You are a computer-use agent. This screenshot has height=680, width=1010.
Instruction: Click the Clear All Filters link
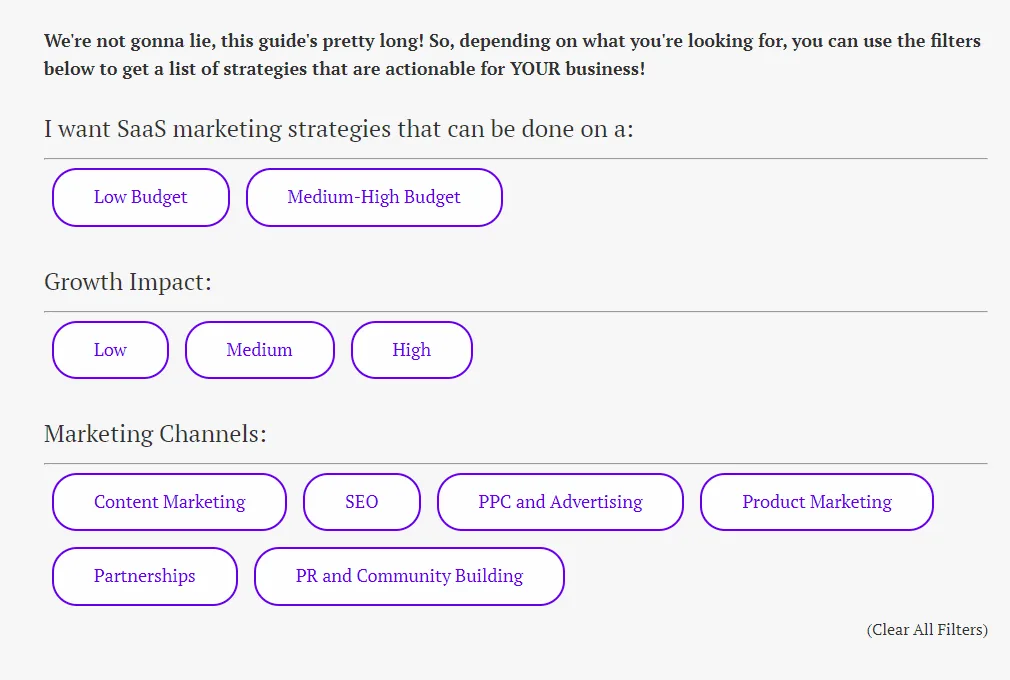(x=927, y=629)
